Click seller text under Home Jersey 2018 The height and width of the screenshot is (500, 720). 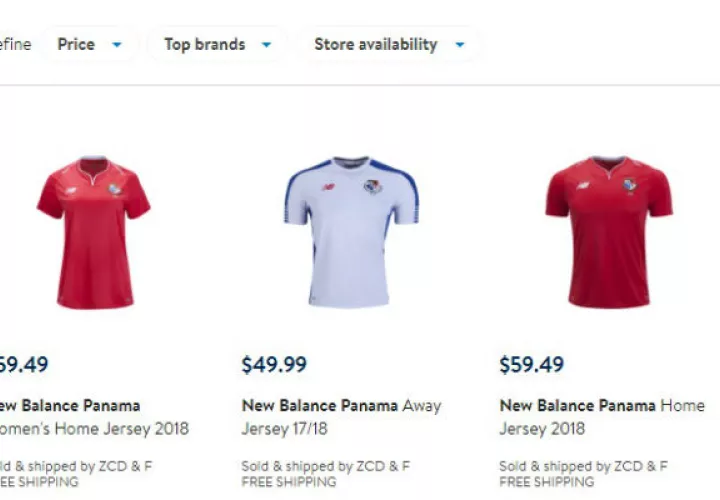tap(583, 466)
